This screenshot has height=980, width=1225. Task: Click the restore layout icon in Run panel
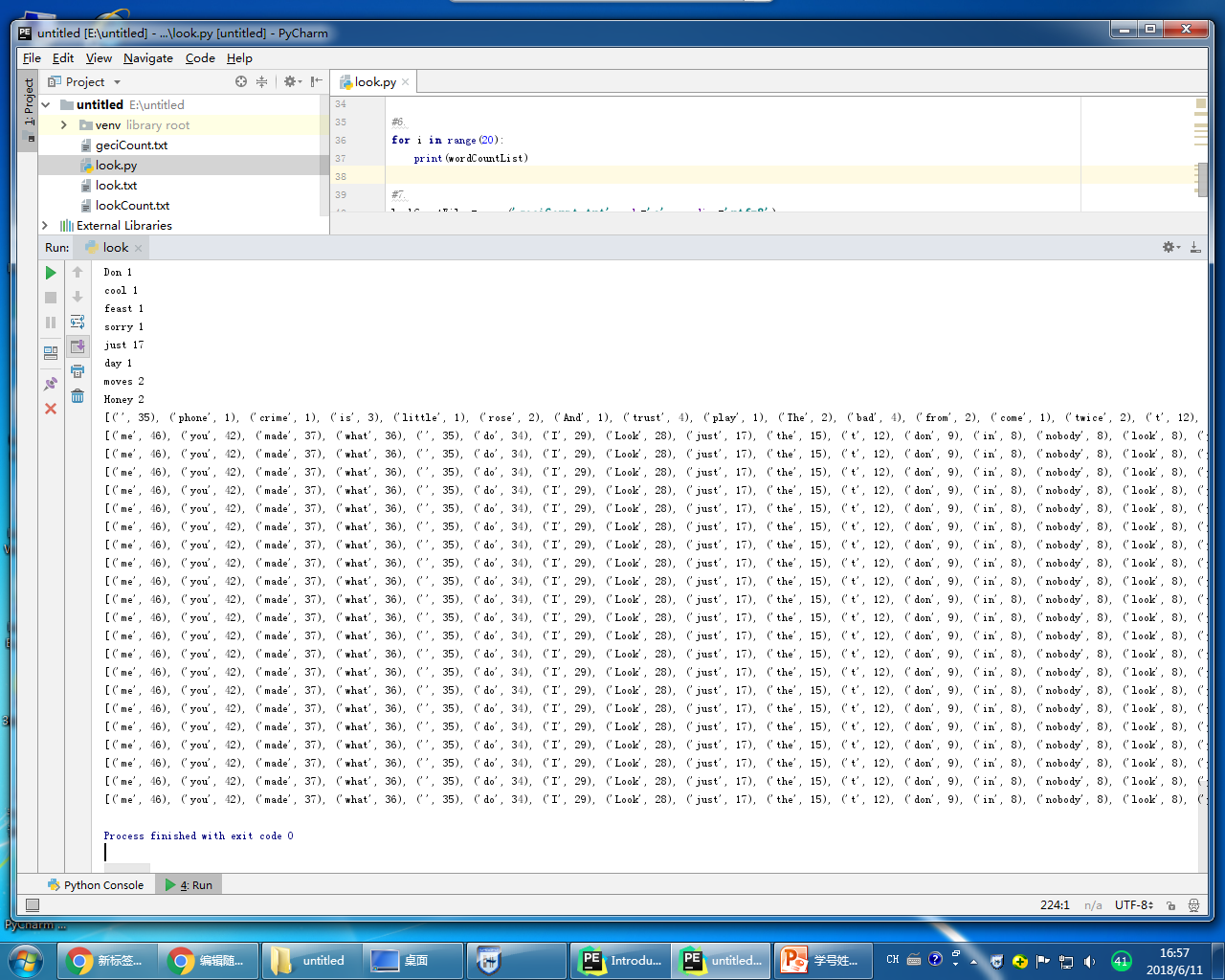(x=51, y=353)
